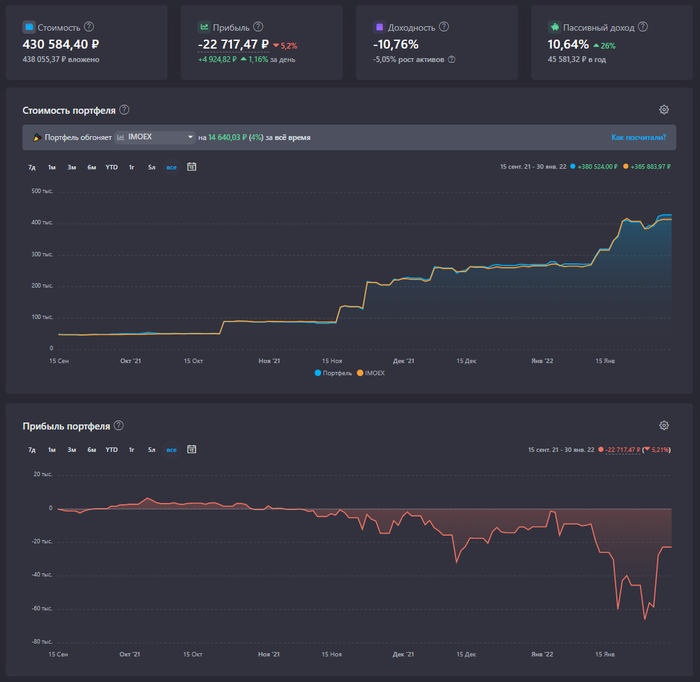The width and height of the screenshot is (700, 682).
Task: Select 6м range in Стоимость портфеля chart
Action: tap(91, 167)
